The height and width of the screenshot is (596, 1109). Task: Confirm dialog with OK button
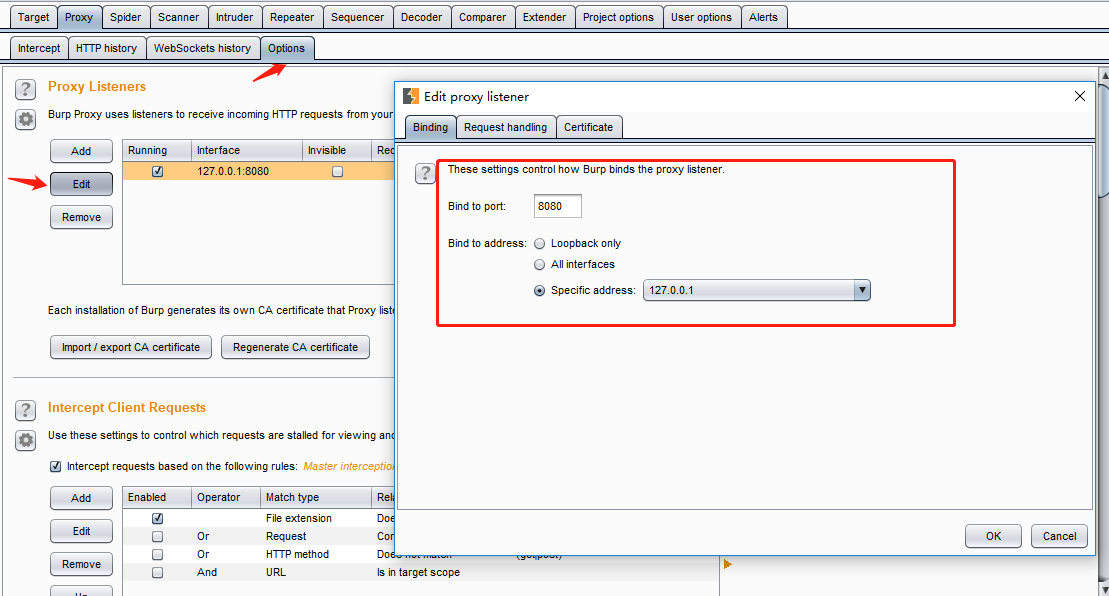click(993, 536)
